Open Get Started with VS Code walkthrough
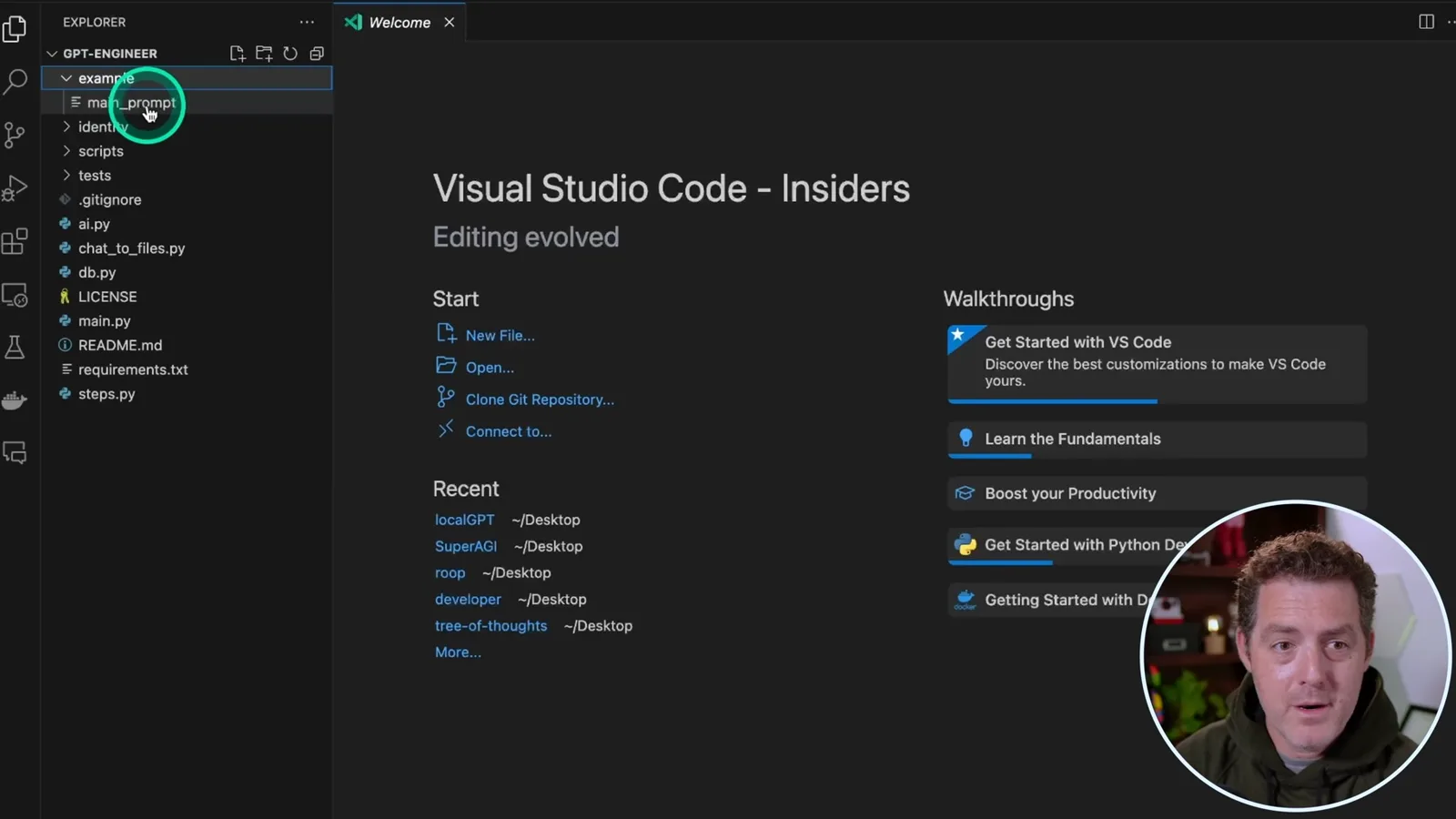The image size is (1456, 819). pos(1157,364)
